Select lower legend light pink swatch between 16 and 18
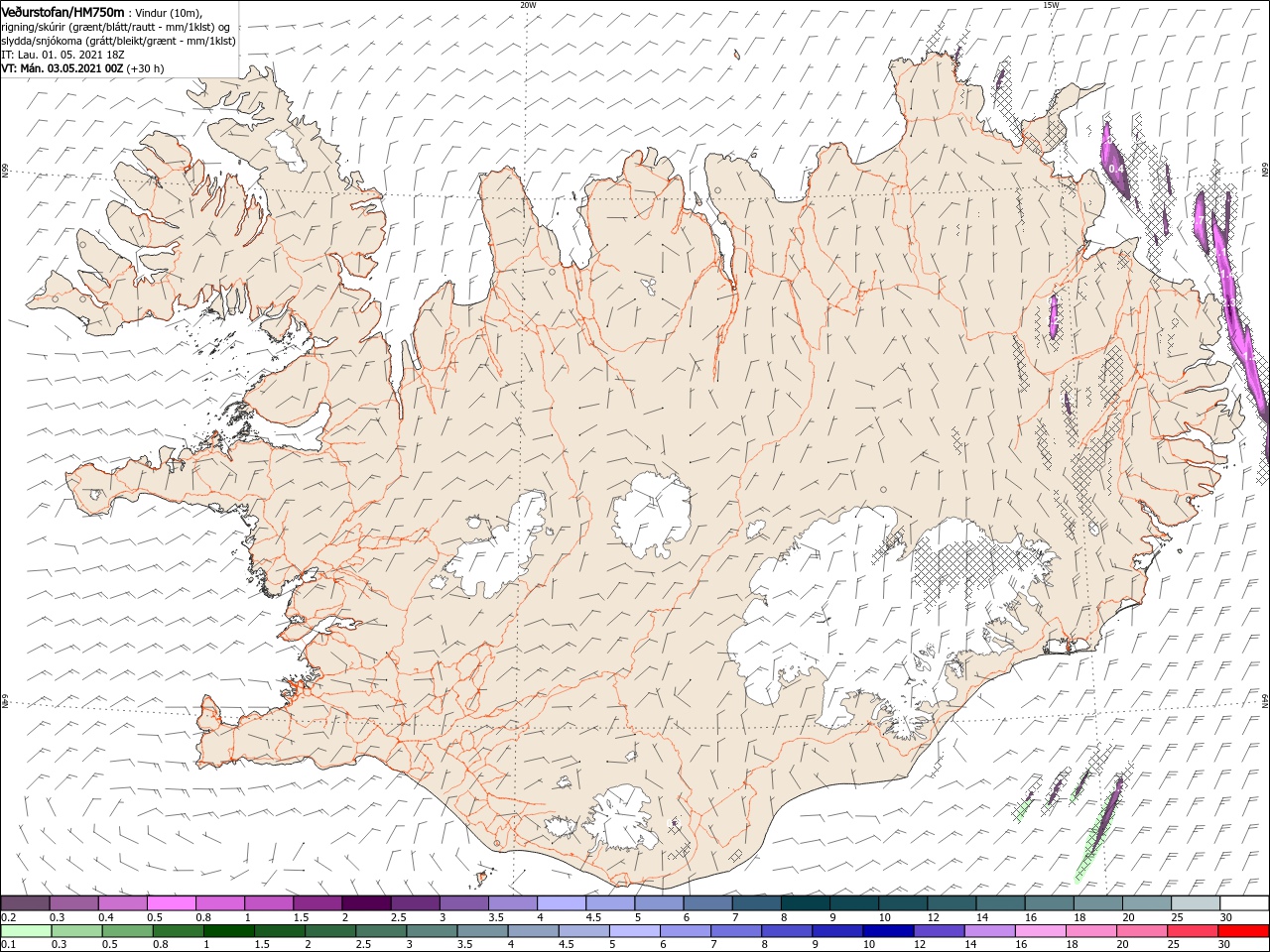The image size is (1270, 952). click(1039, 931)
